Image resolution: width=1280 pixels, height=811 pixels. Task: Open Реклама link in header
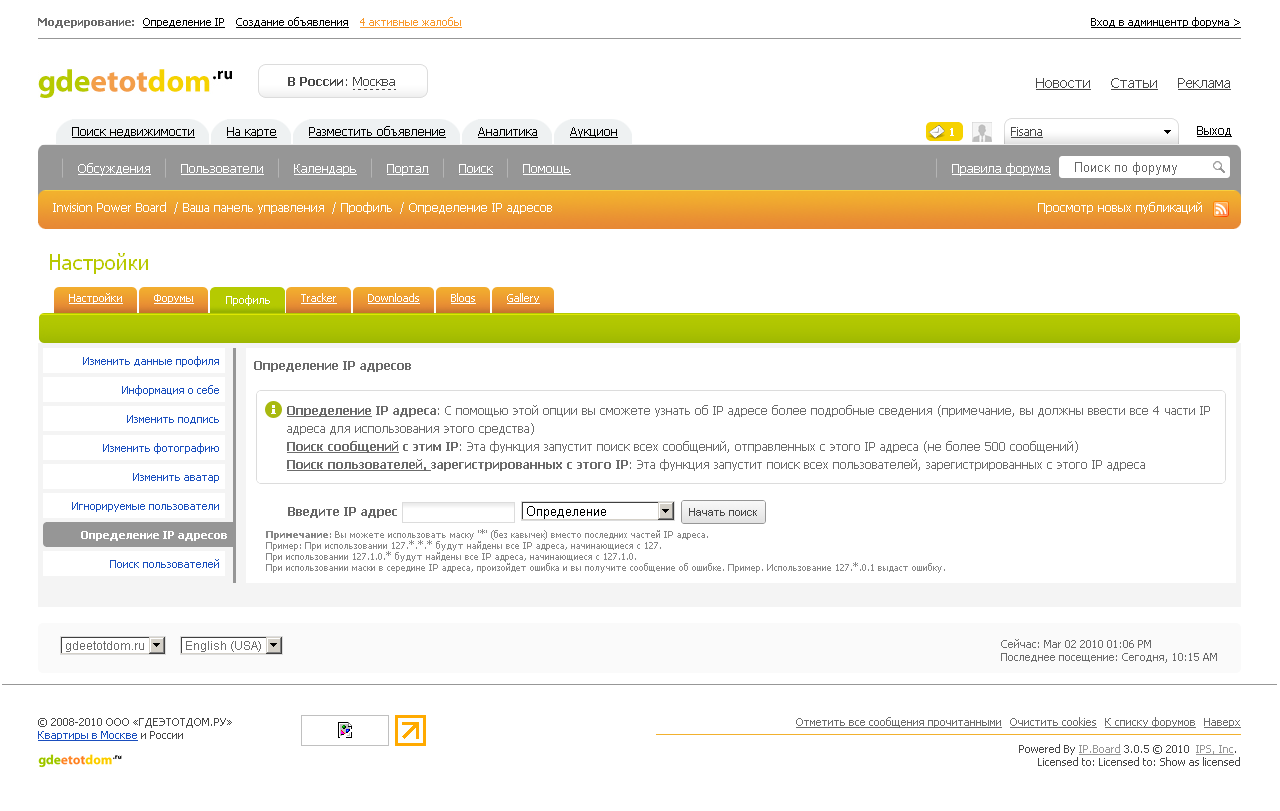(1204, 83)
